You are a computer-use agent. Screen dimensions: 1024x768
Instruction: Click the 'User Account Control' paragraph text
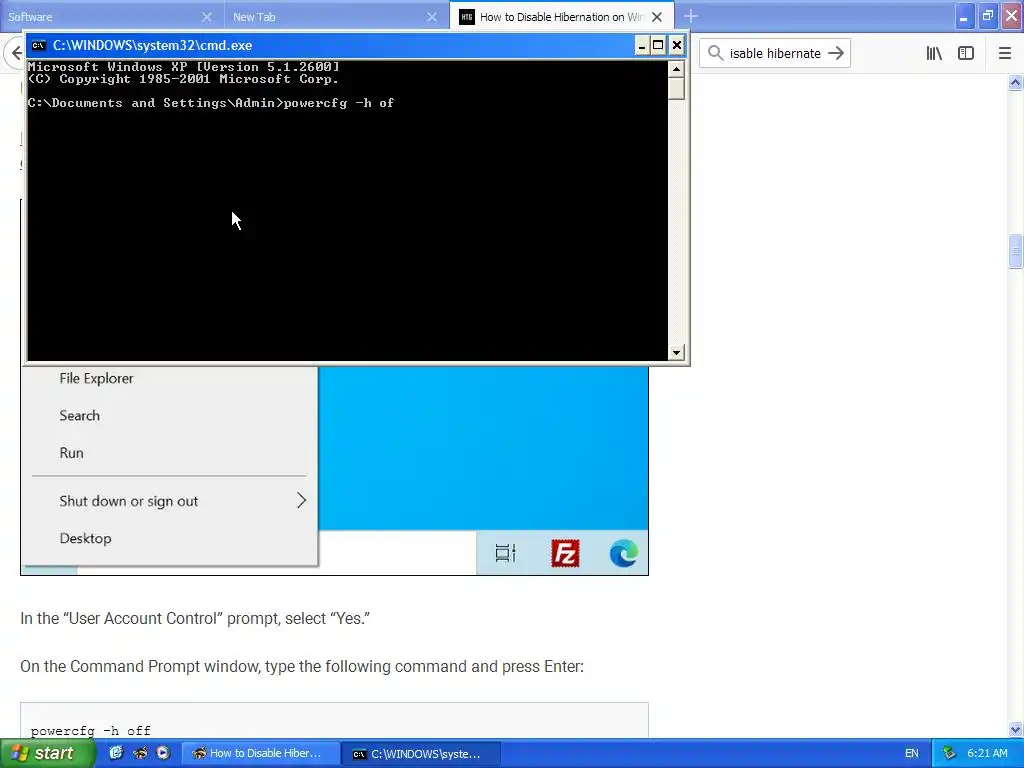[195, 618]
